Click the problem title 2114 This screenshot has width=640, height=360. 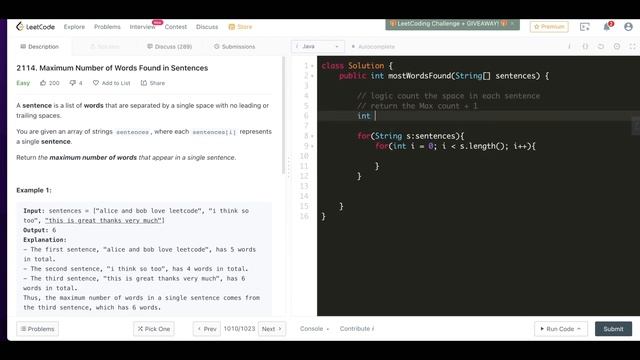[112, 68]
